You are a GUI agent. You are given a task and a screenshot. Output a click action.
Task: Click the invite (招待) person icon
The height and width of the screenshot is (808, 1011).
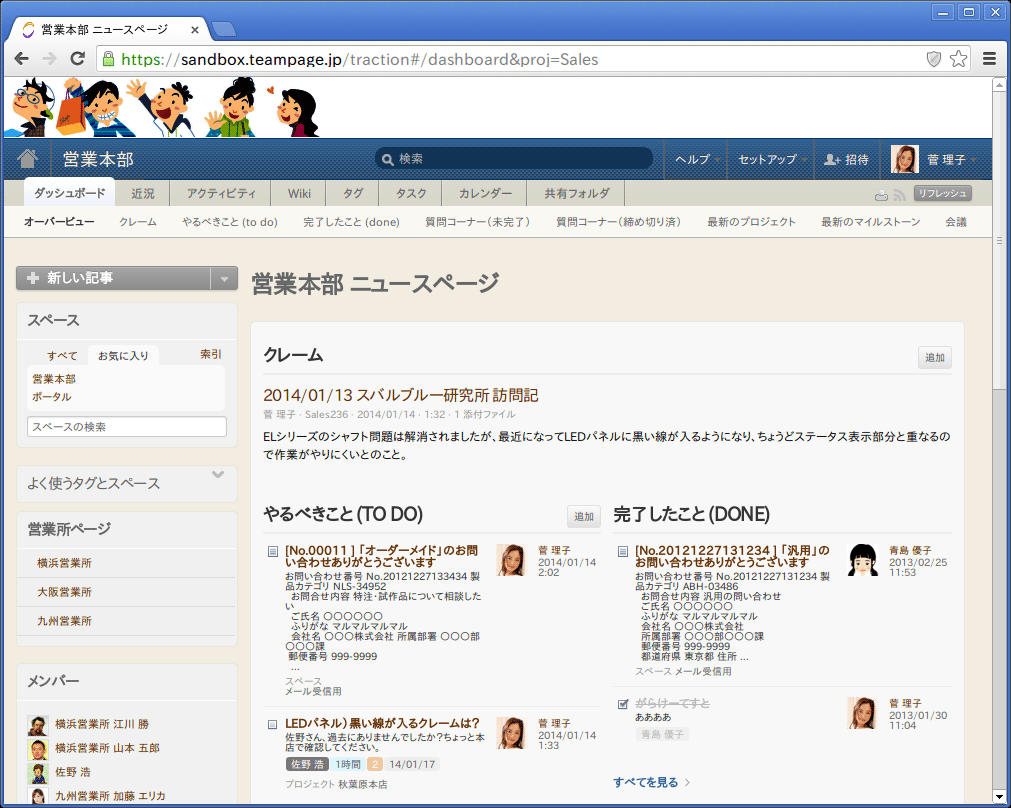[832, 160]
